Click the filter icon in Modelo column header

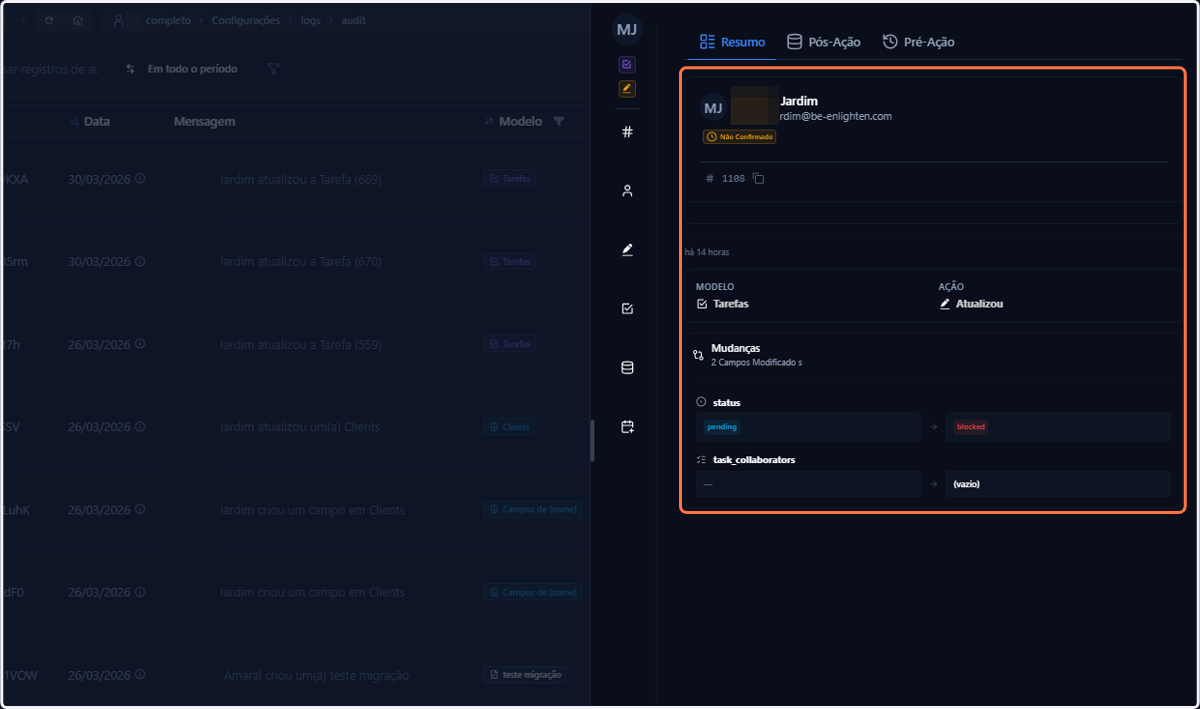point(558,121)
